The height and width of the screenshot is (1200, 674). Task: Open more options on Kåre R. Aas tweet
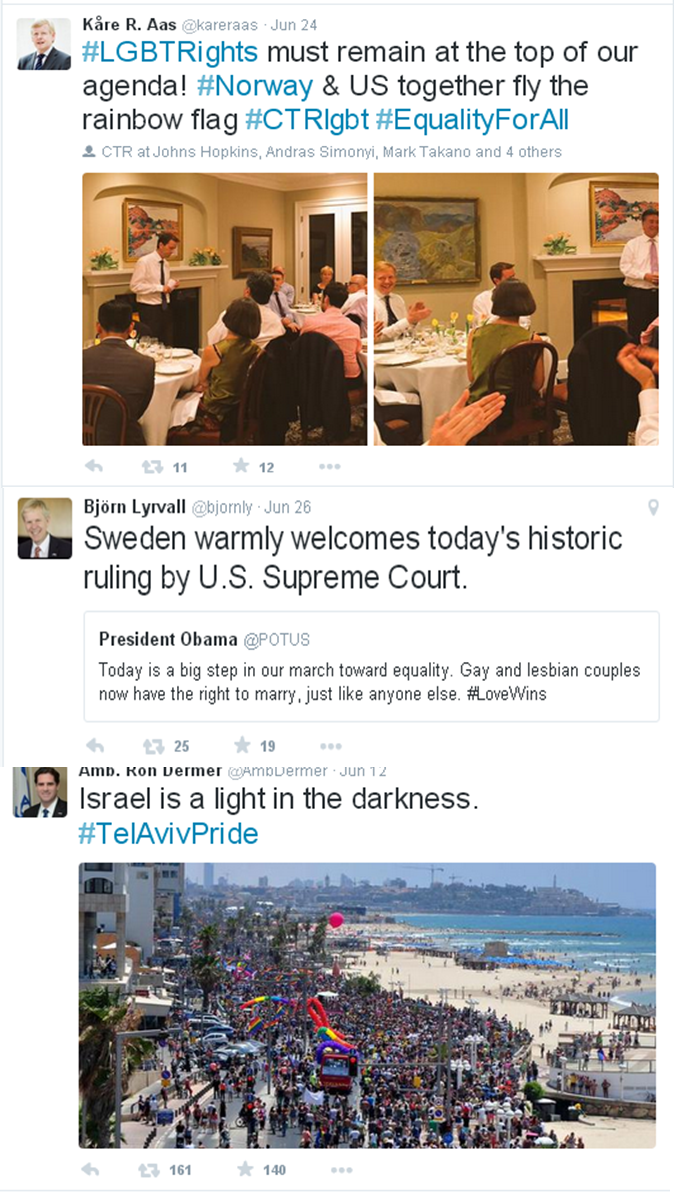coord(329,467)
